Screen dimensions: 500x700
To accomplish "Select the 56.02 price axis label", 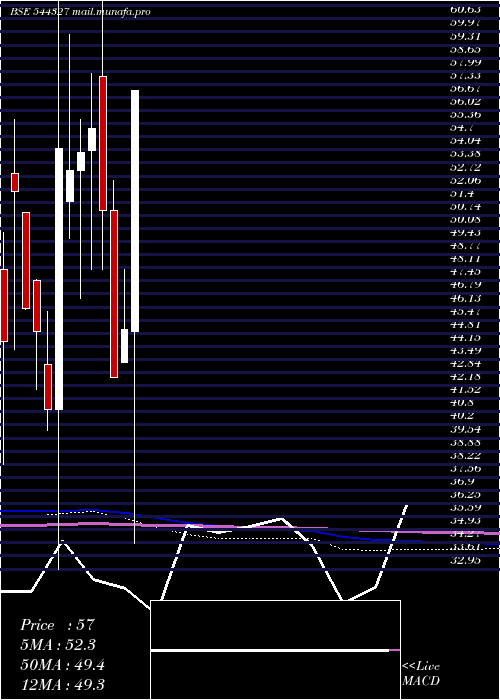I will (466, 101).
